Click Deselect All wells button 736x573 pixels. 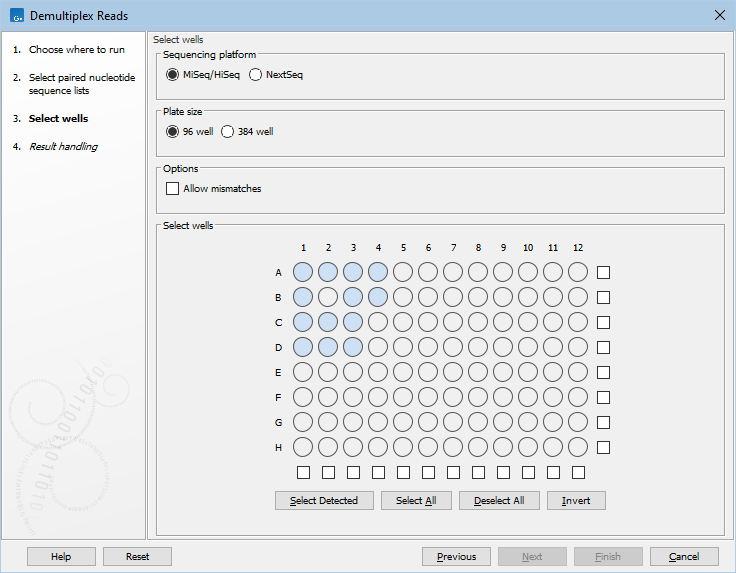(499, 500)
